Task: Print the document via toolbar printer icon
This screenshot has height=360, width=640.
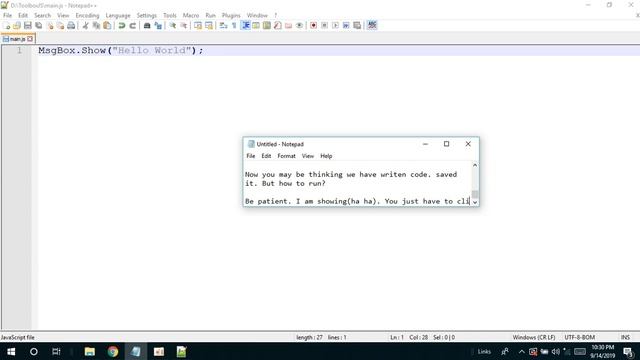Action: pos(71,26)
